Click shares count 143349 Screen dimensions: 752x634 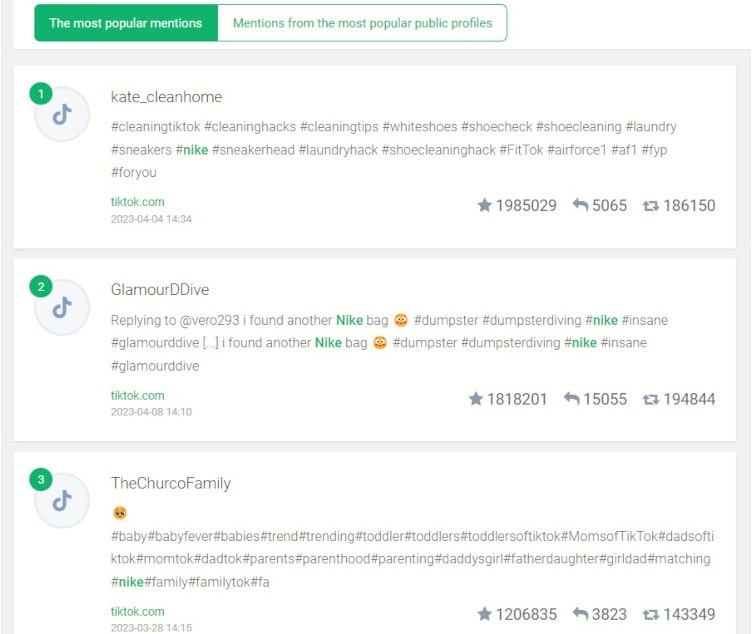689,614
